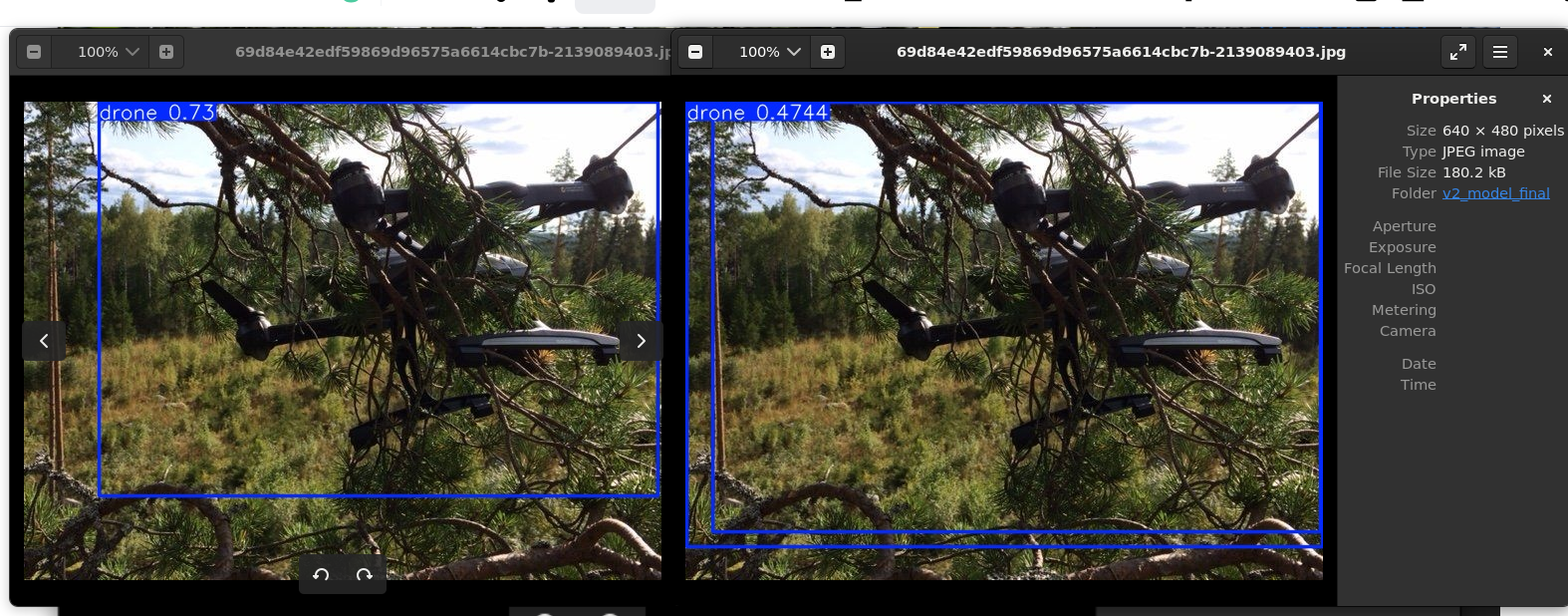Close the Properties sidebar
This screenshot has height=616, width=1568.
(x=1546, y=99)
